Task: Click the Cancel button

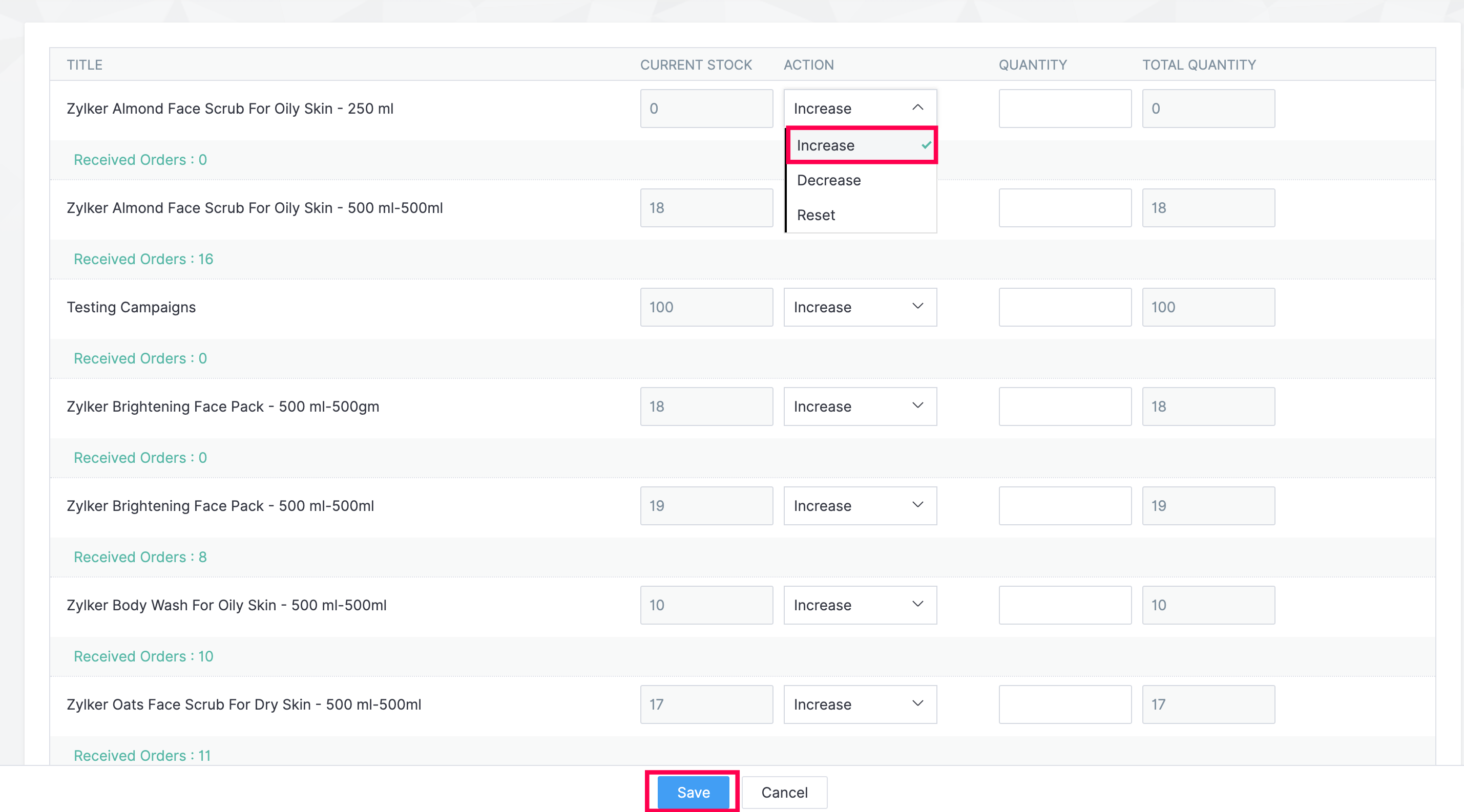Action: click(784, 792)
